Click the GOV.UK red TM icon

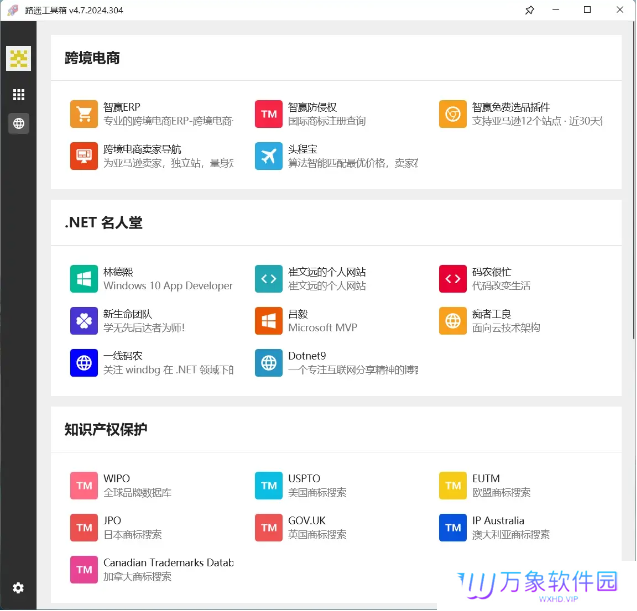coord(269,528)
